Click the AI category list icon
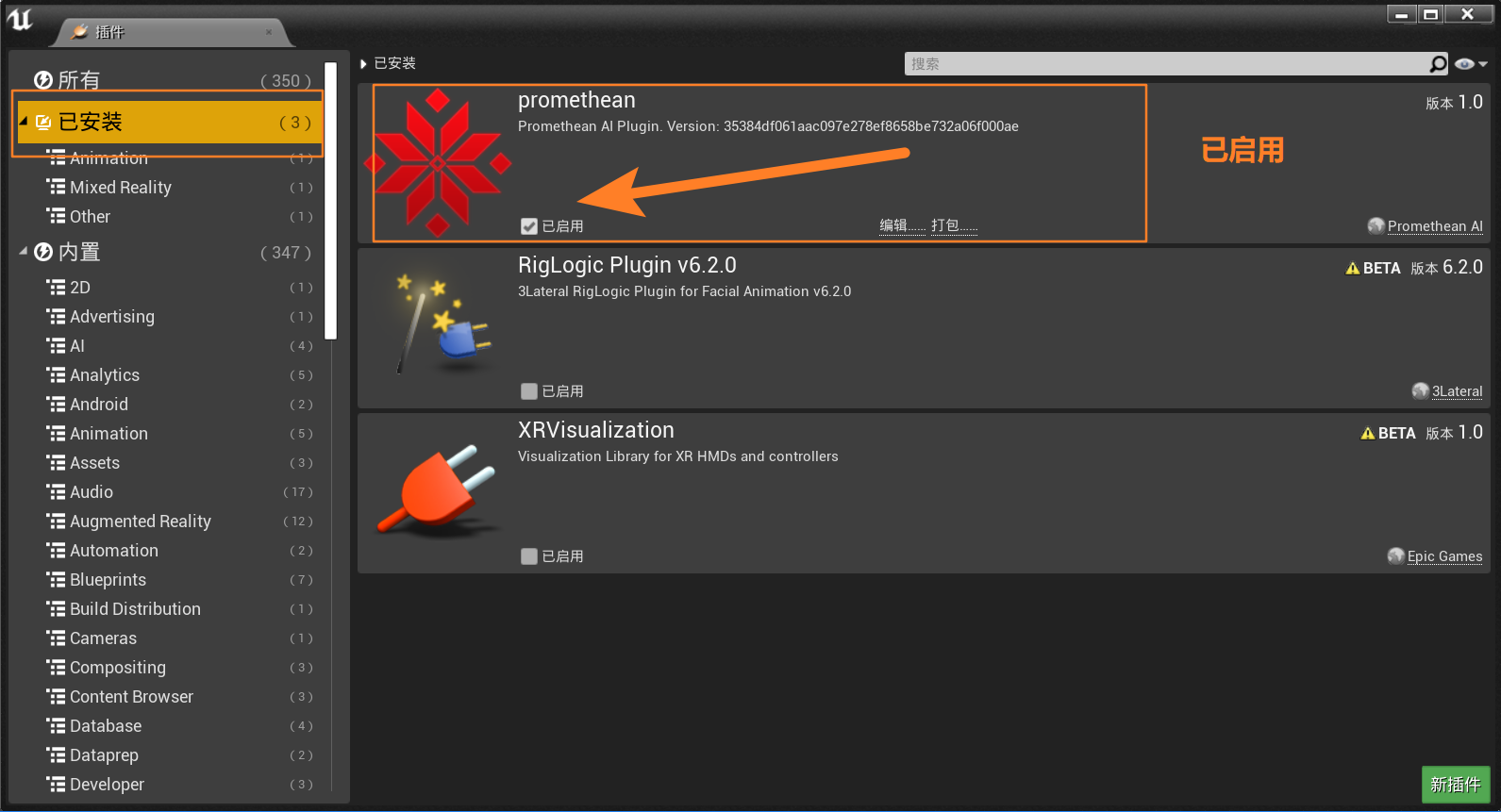Image resolution: width=1501 pixels, height=812 pixels. click(57, 345)
